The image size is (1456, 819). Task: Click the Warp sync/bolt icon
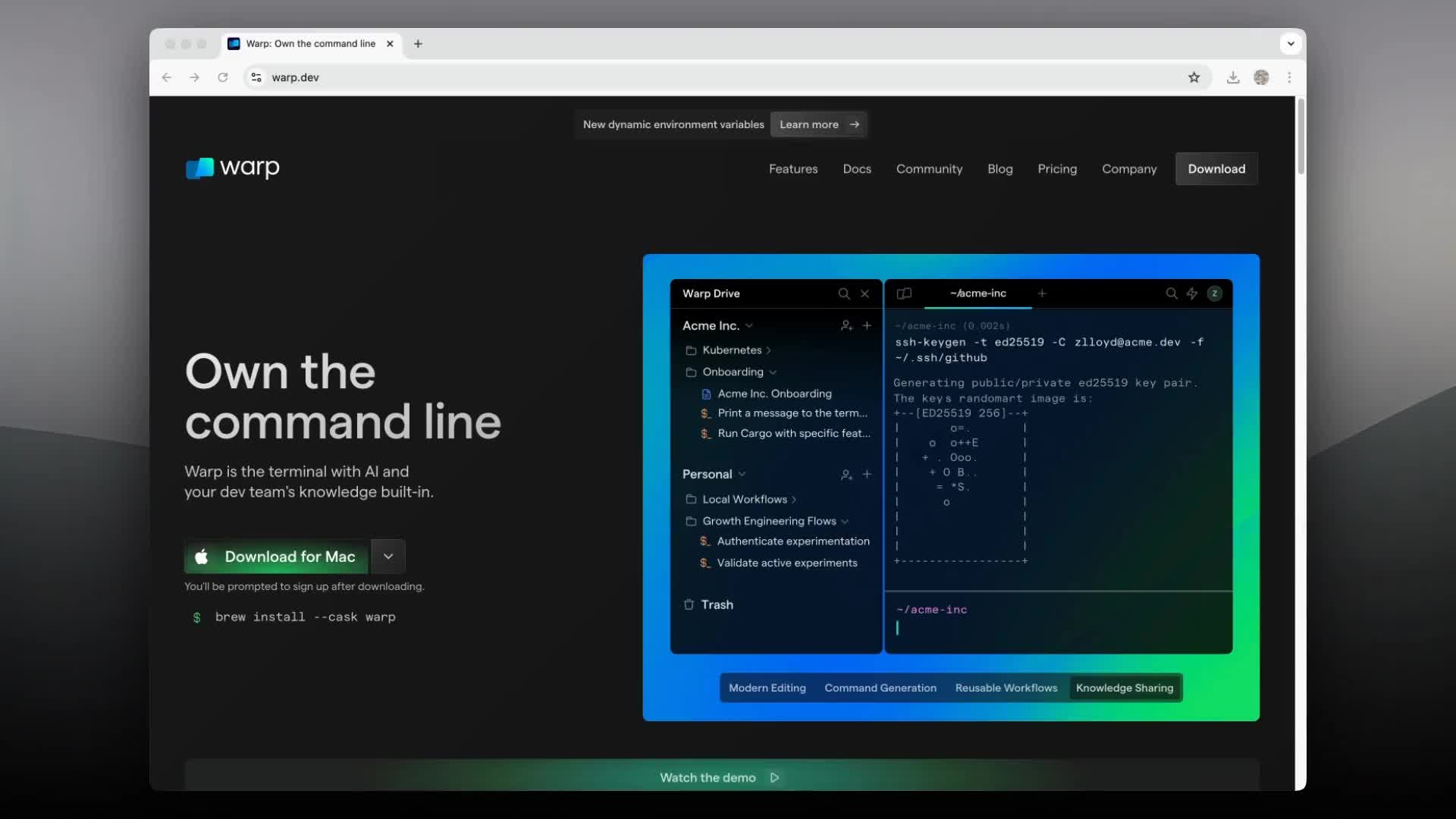(1192, 293)
